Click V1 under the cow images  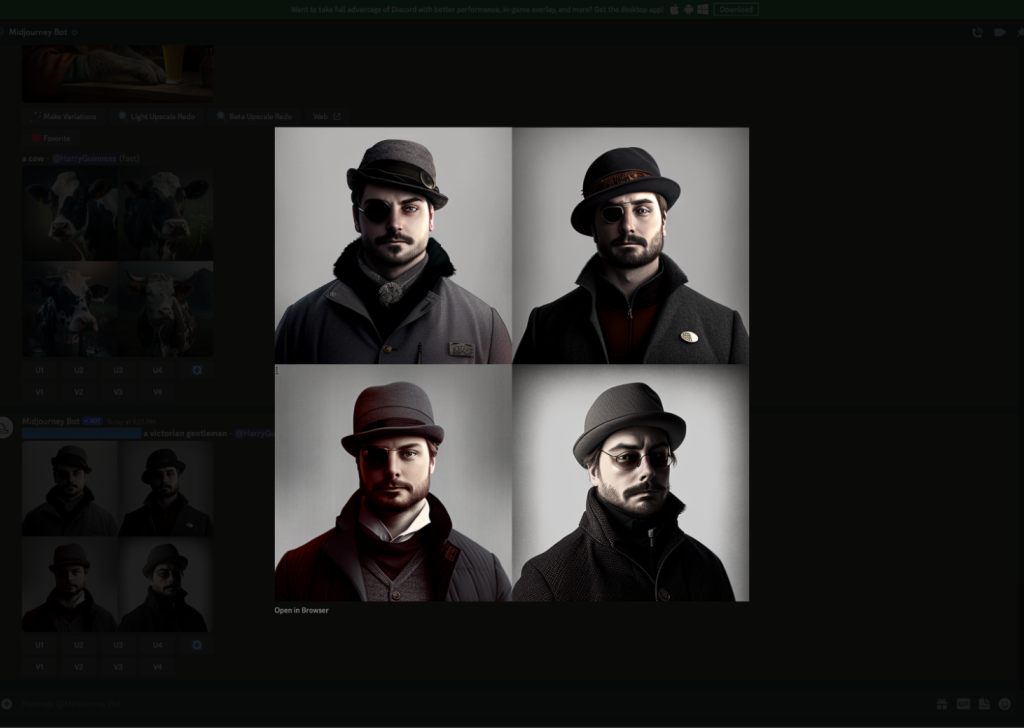coord(40,392)
